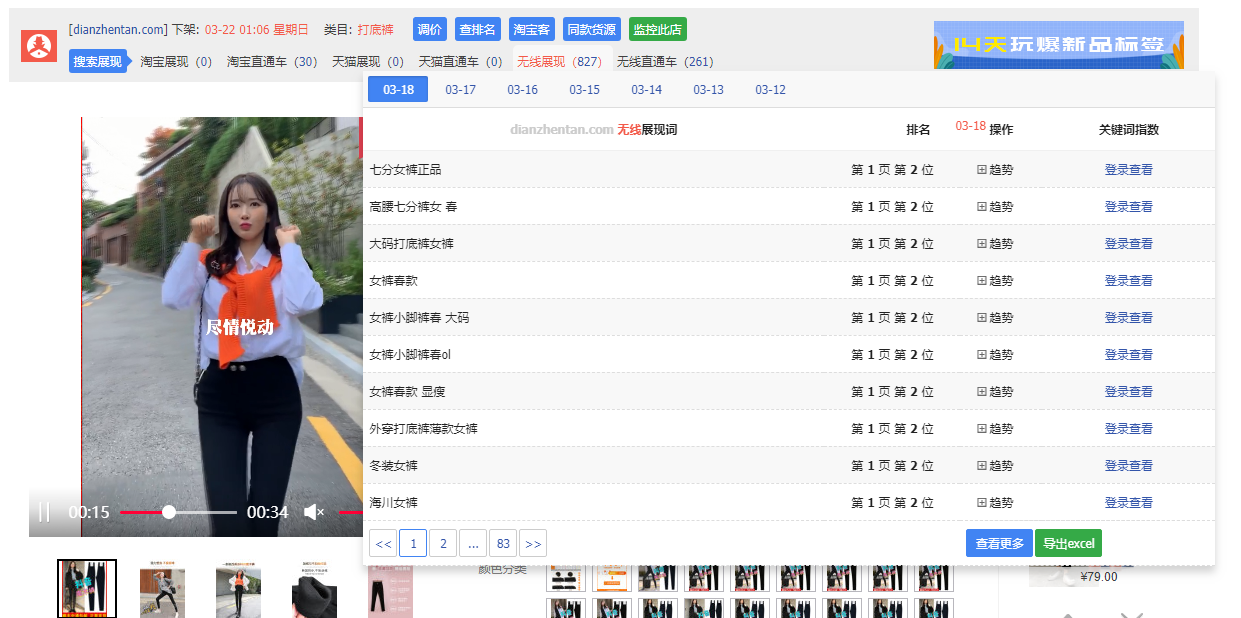Click 登录查看 for 女裤小脚裤春ol
Viewport: 1241px width, 618px height.
(1129, 354)
